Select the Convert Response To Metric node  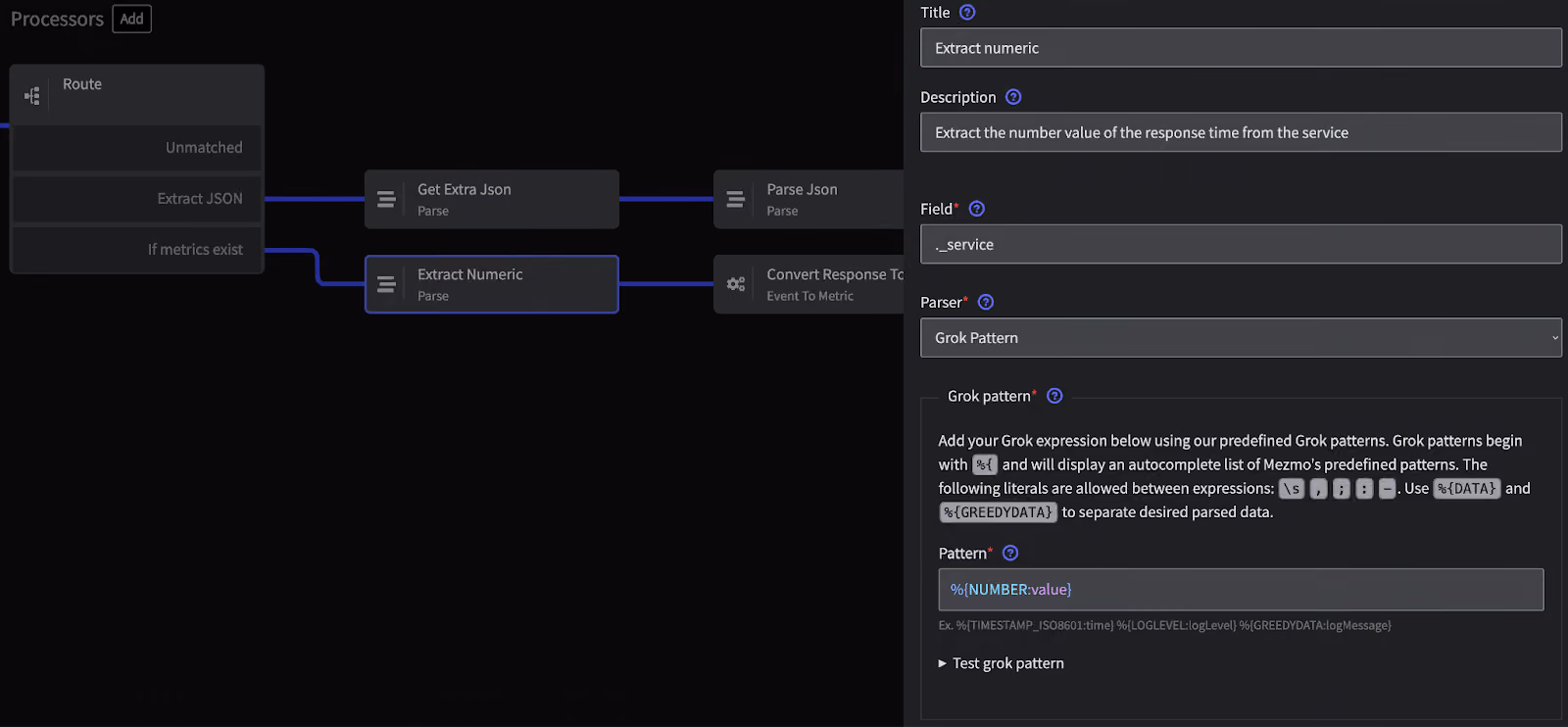coord(808,284)
